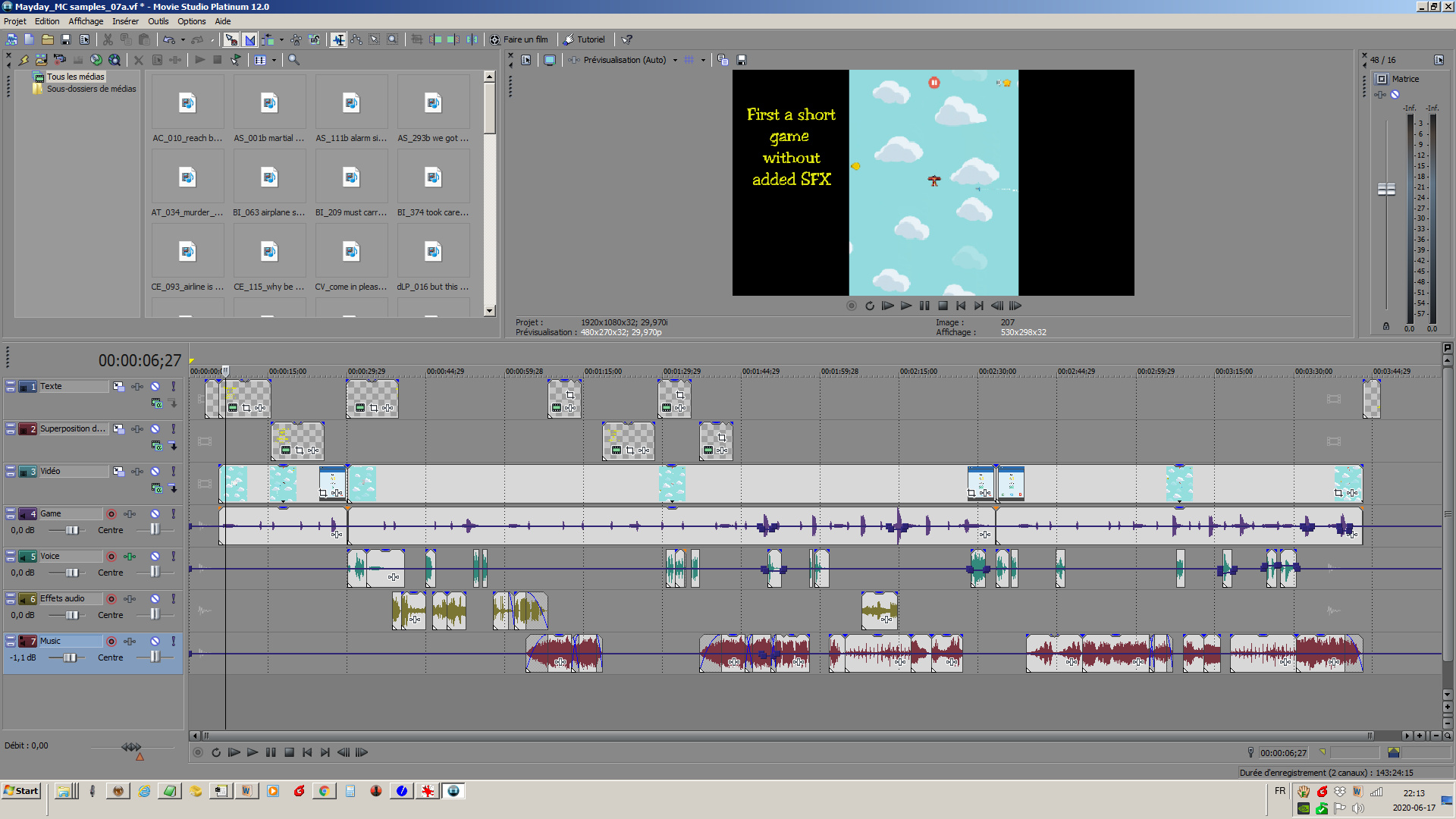
Task: Solo the Effets audio track
Action: point(174,599)
